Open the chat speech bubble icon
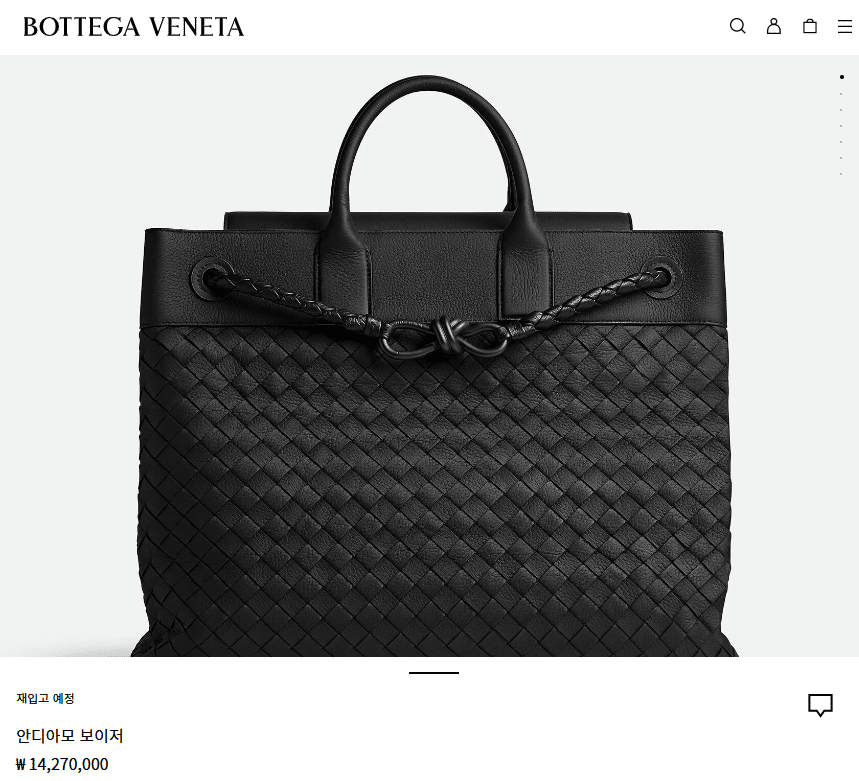859x781 pixels. (820, 705)
